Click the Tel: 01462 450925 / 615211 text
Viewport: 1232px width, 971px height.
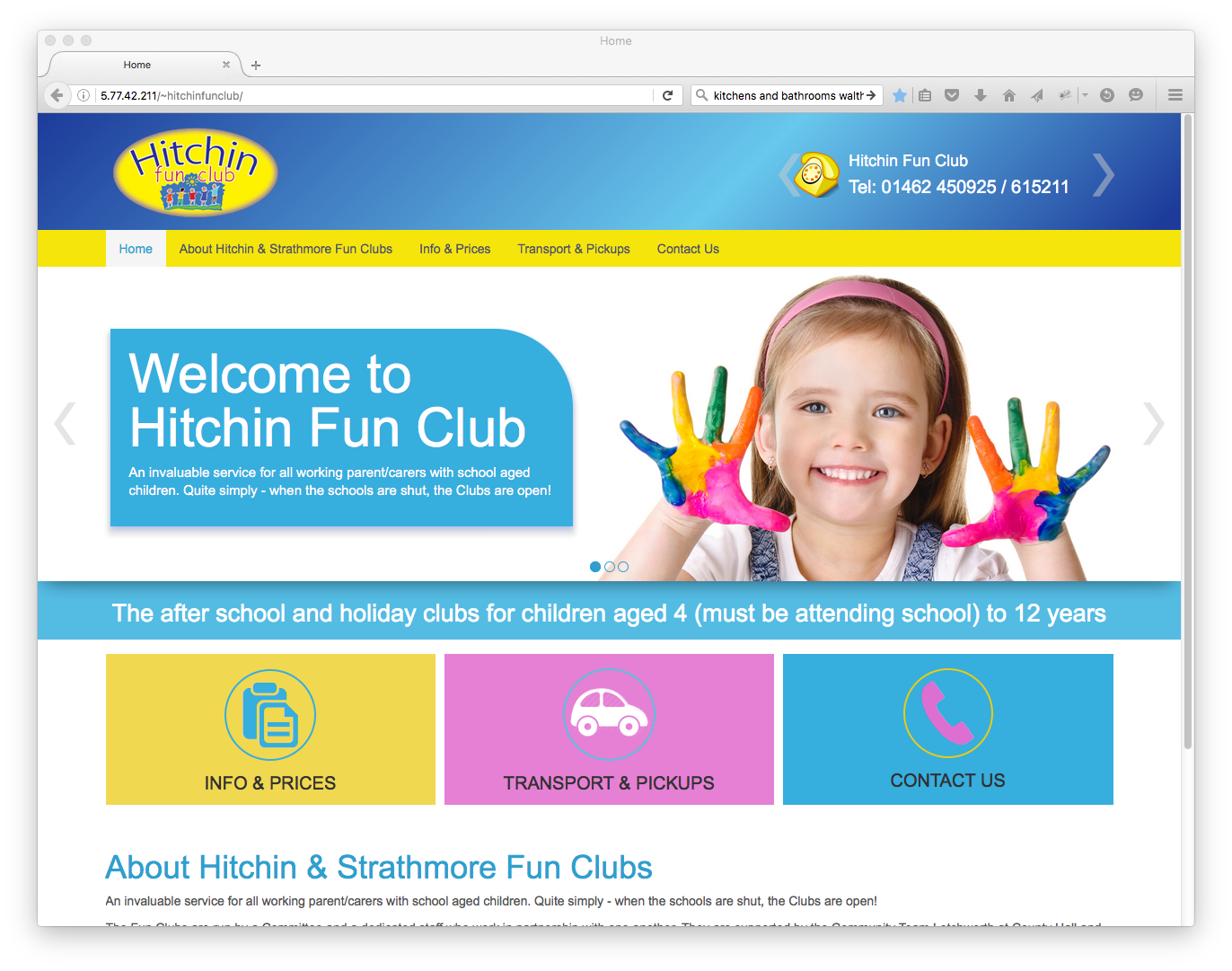coord(959,187)
